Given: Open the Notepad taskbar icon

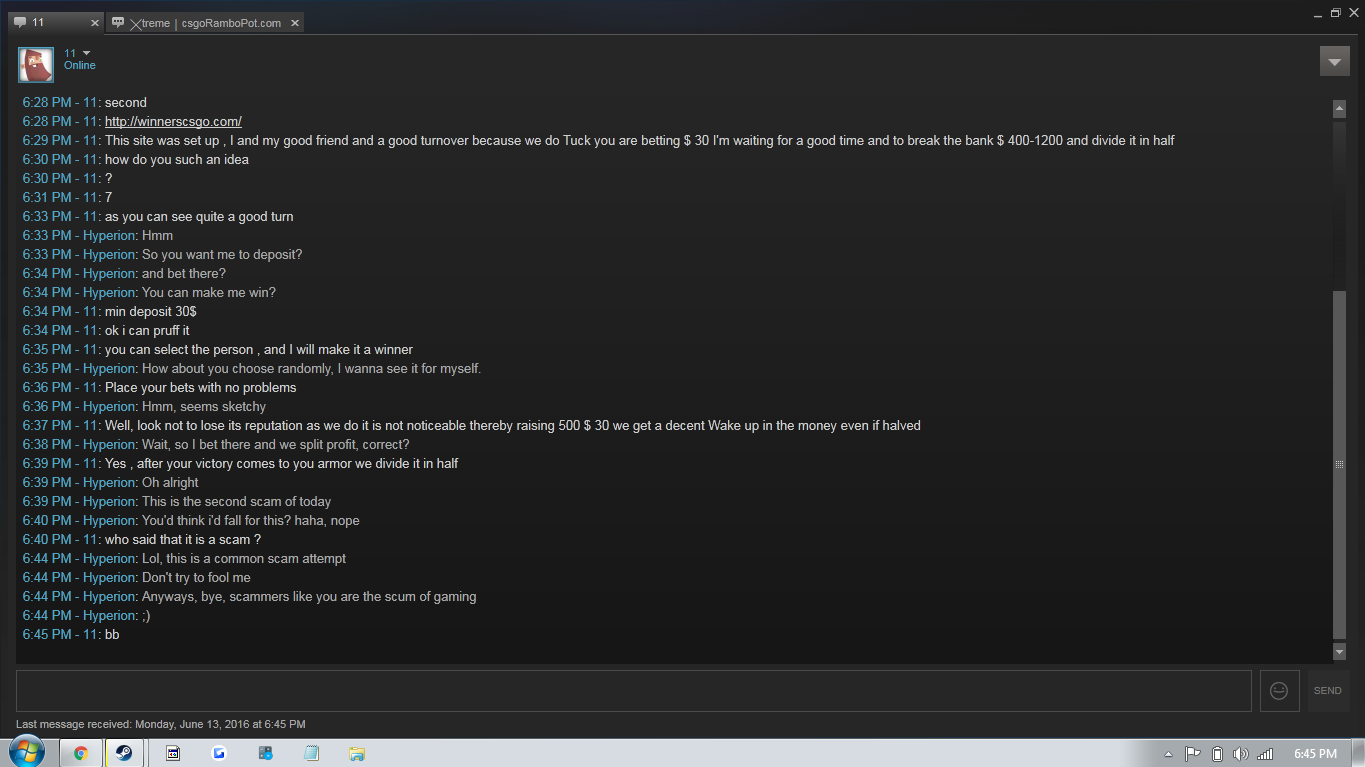Looking at the screenshot, I should pos(312,753).
